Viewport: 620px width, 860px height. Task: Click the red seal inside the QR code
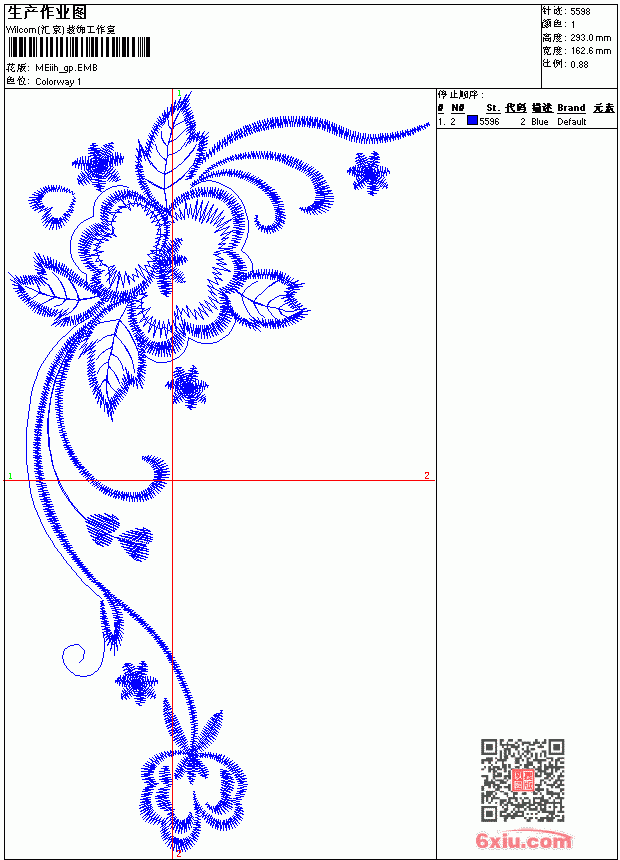[x=522, y=780]
